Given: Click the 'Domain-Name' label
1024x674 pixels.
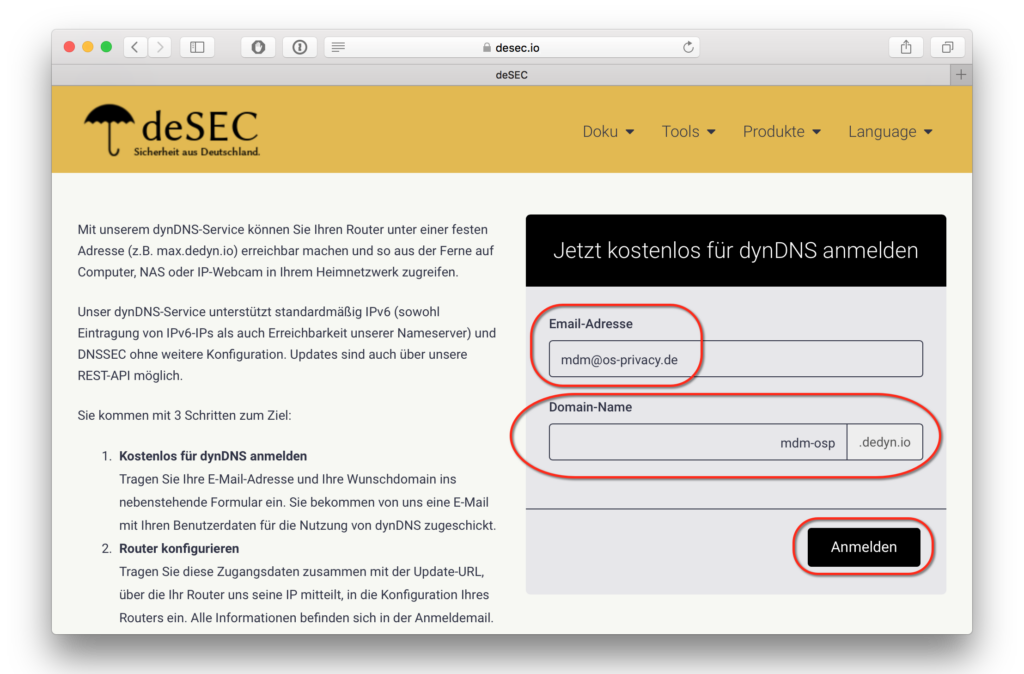Looking at the screenshot, I should tap(590, 408).
